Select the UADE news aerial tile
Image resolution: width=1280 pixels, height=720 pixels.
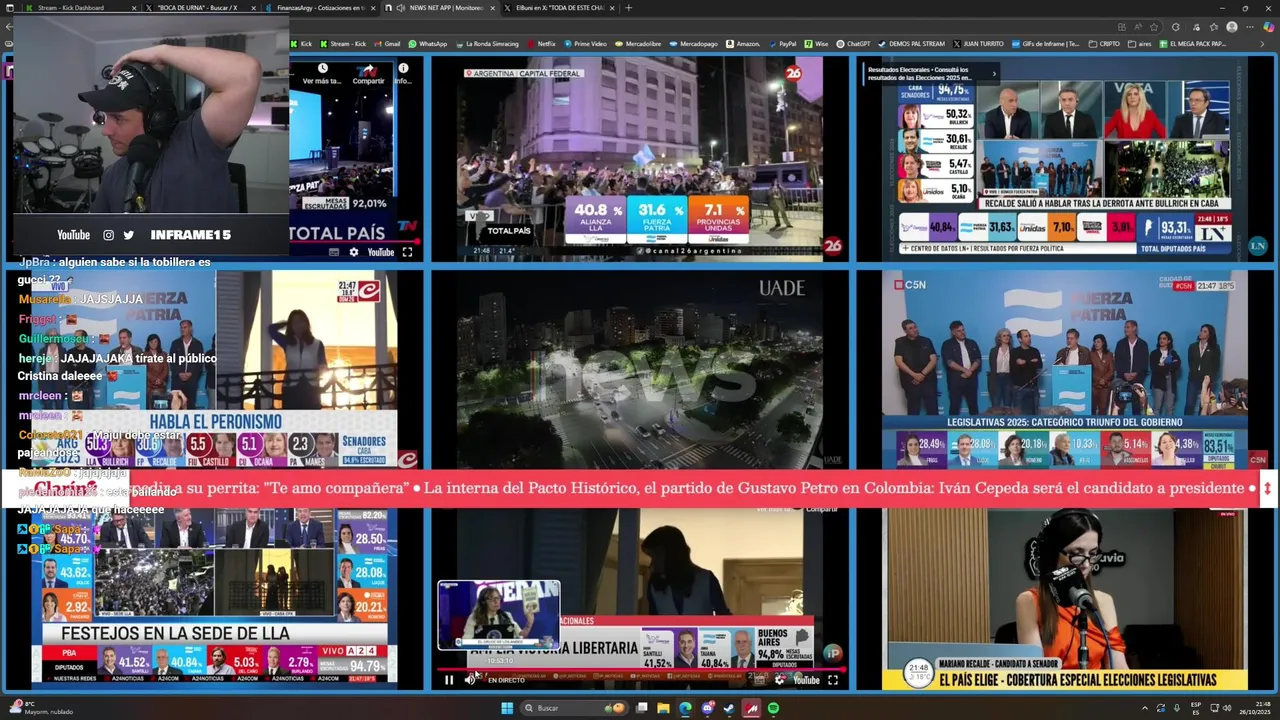coord(639,369)
